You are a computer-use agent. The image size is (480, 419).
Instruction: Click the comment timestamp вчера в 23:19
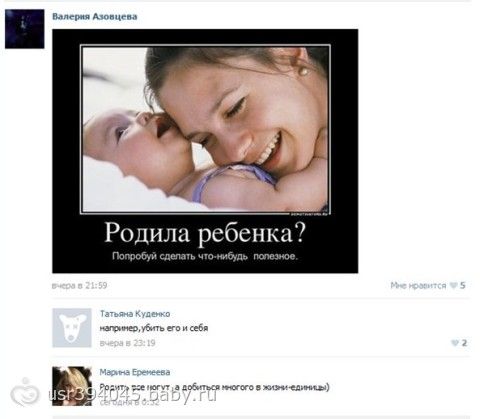coord(127,343)
